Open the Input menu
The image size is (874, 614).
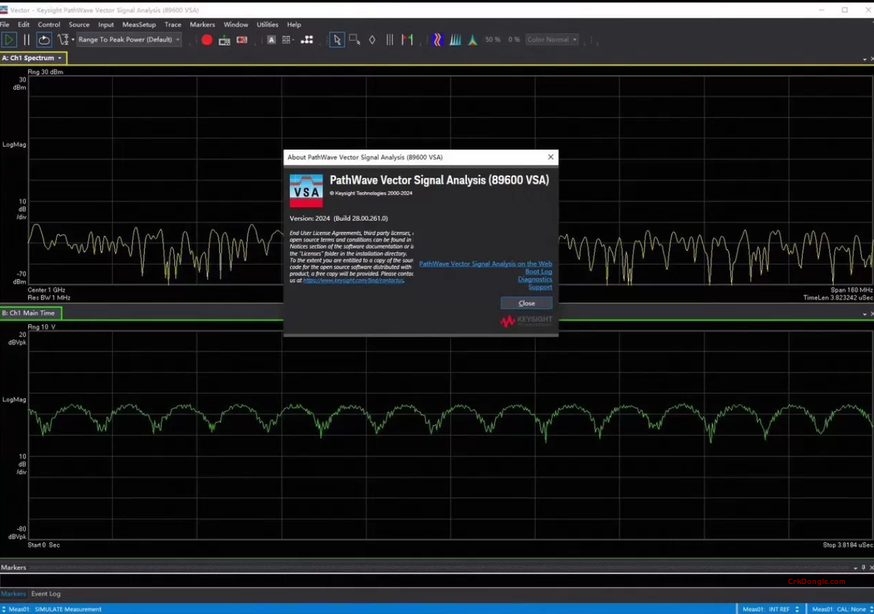(106, 25)
